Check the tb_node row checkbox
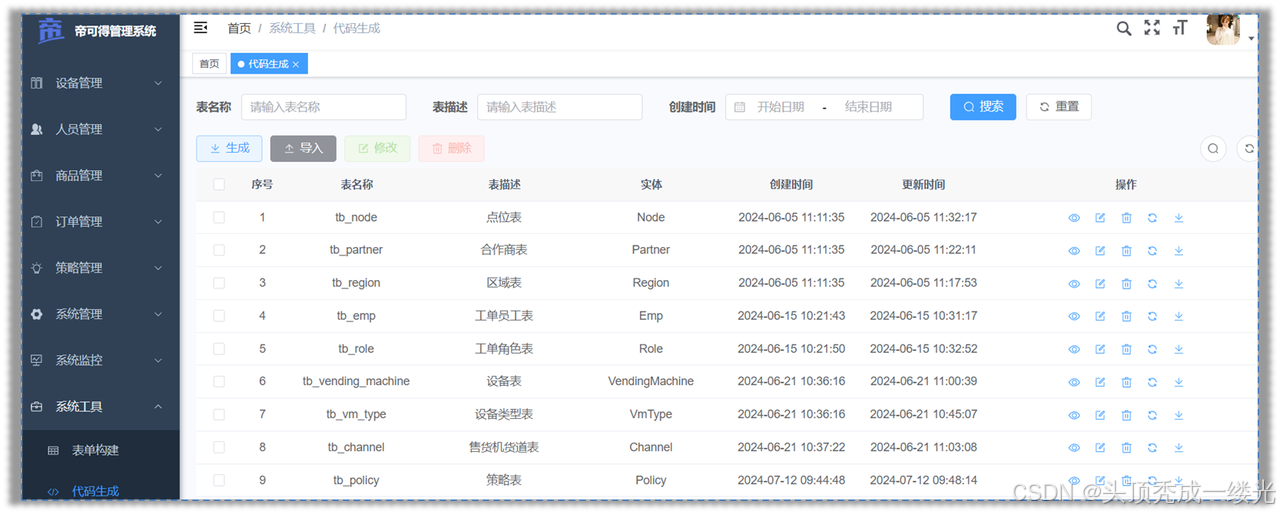The height and width of the screenshot is (514, 1280). [x=219, y=217]
